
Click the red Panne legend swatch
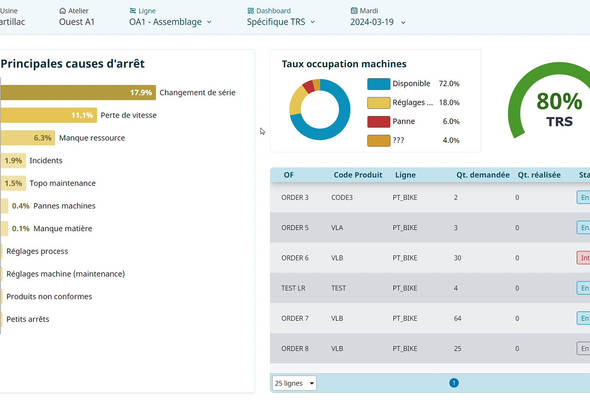click(379, 122)
